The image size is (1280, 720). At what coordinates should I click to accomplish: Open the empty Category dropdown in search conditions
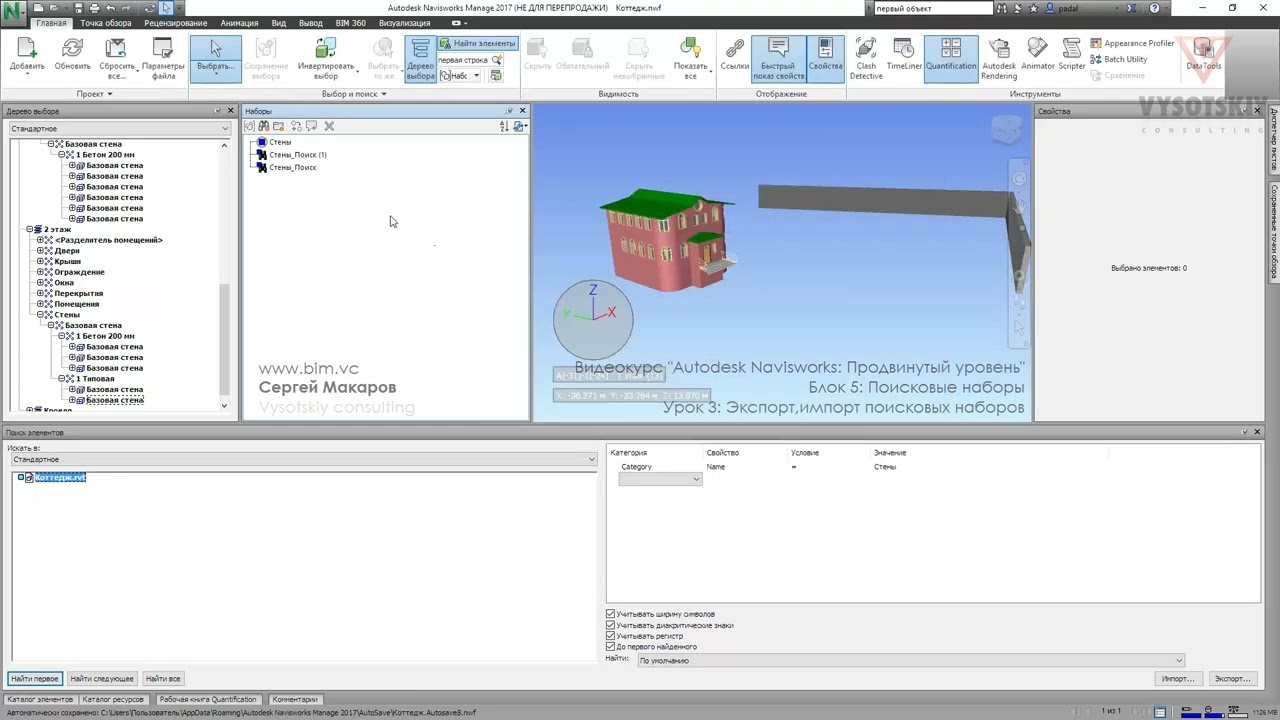(x=660, y=479)
